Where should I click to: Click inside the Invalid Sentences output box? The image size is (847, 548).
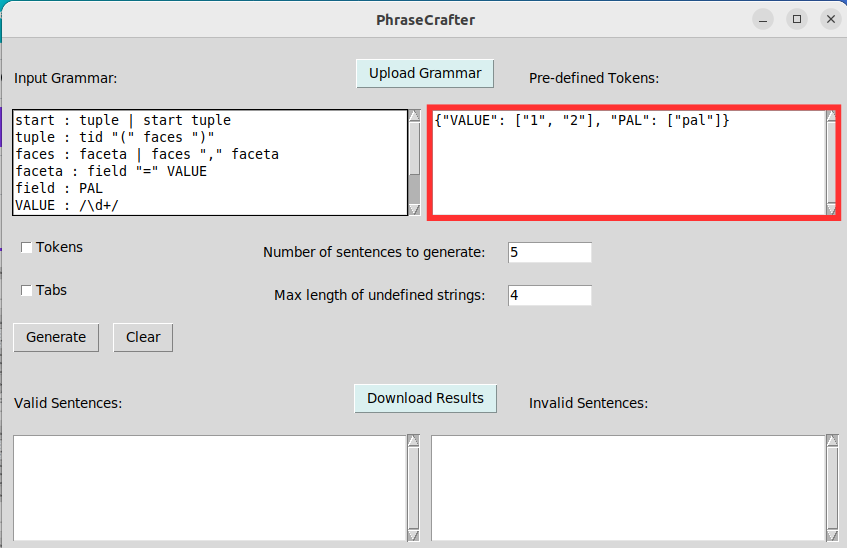[x=627, y=488]
